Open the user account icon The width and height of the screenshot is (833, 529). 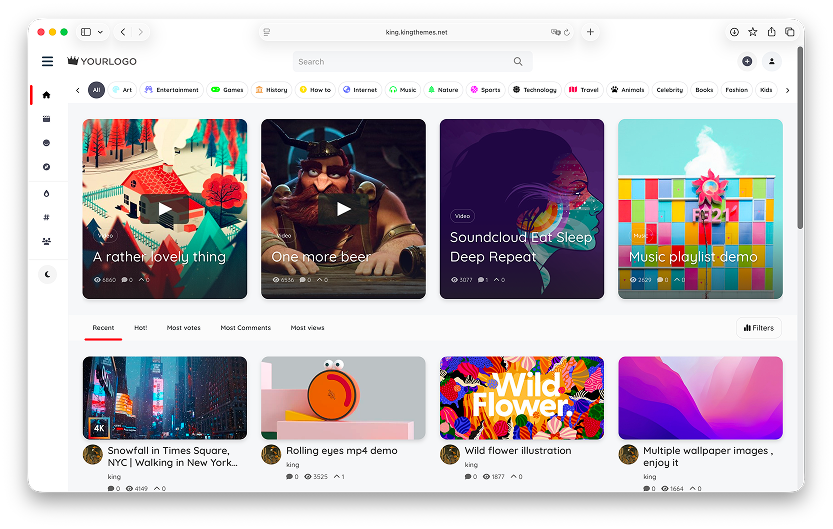(x=771, y=62)
